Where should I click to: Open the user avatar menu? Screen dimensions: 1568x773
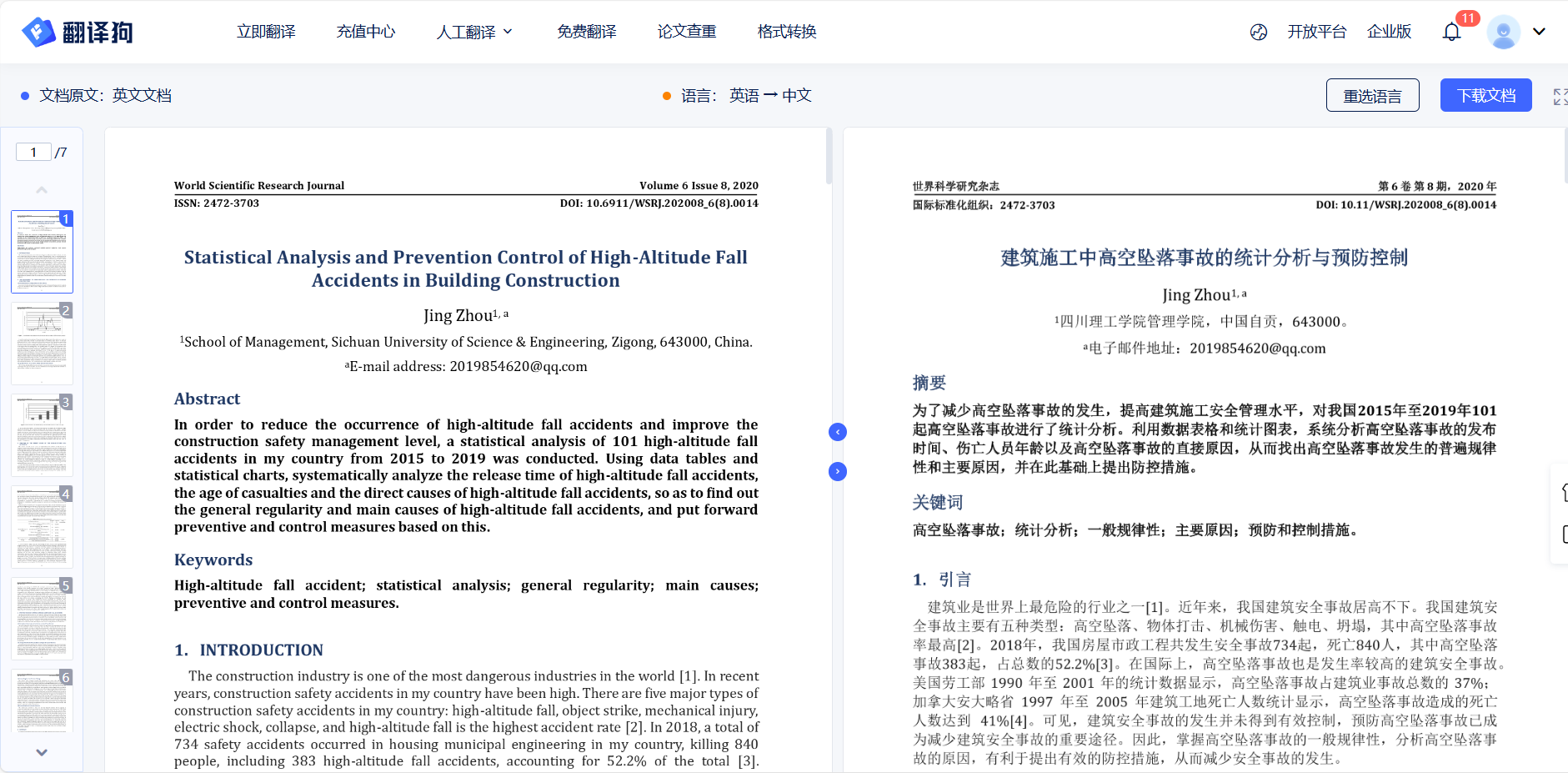(1503, 32)
